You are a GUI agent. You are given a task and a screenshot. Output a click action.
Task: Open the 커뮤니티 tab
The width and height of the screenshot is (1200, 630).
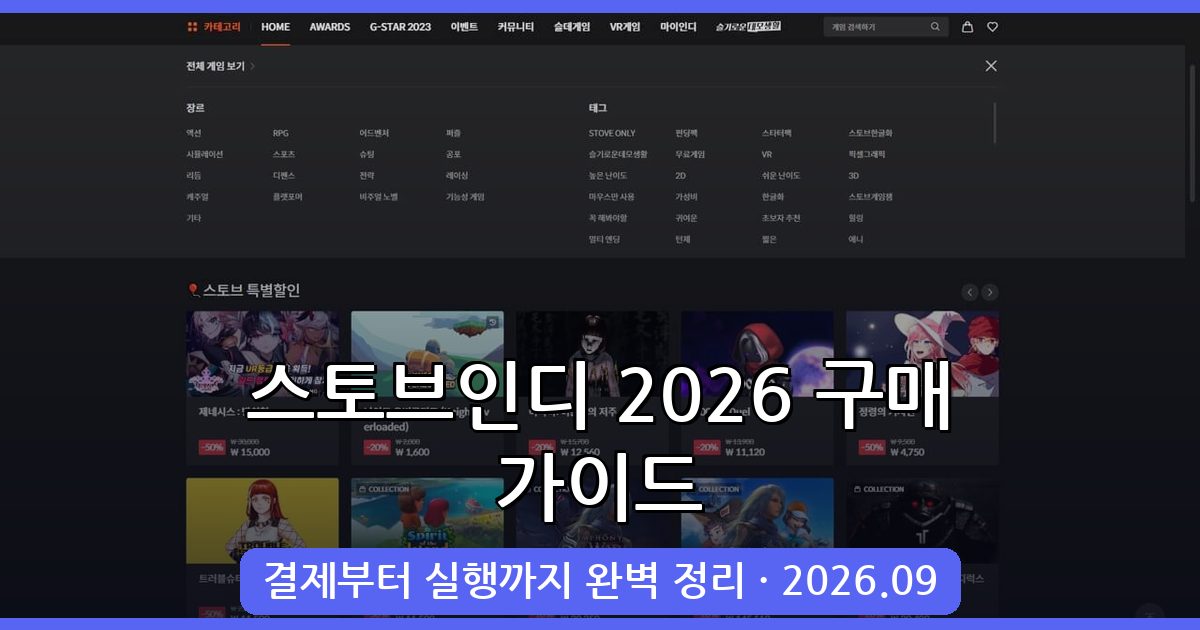(x=516, y=27)
